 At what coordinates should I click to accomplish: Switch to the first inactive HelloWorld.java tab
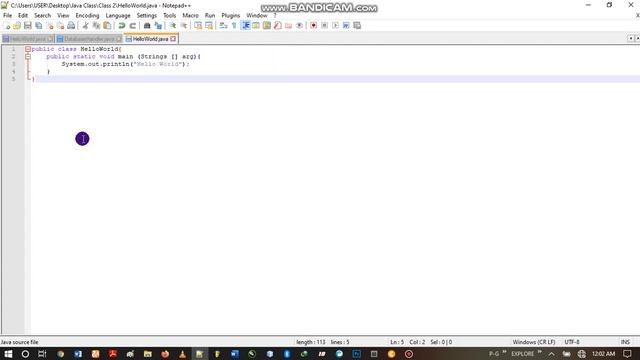tap(27, 39)
